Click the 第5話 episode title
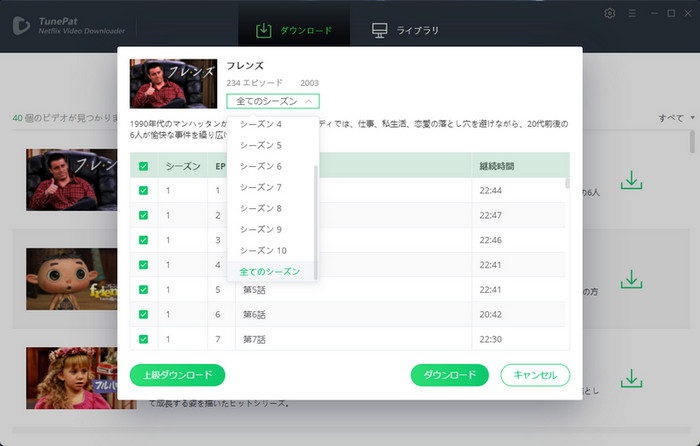700x446 pixels. click(254, 290)
